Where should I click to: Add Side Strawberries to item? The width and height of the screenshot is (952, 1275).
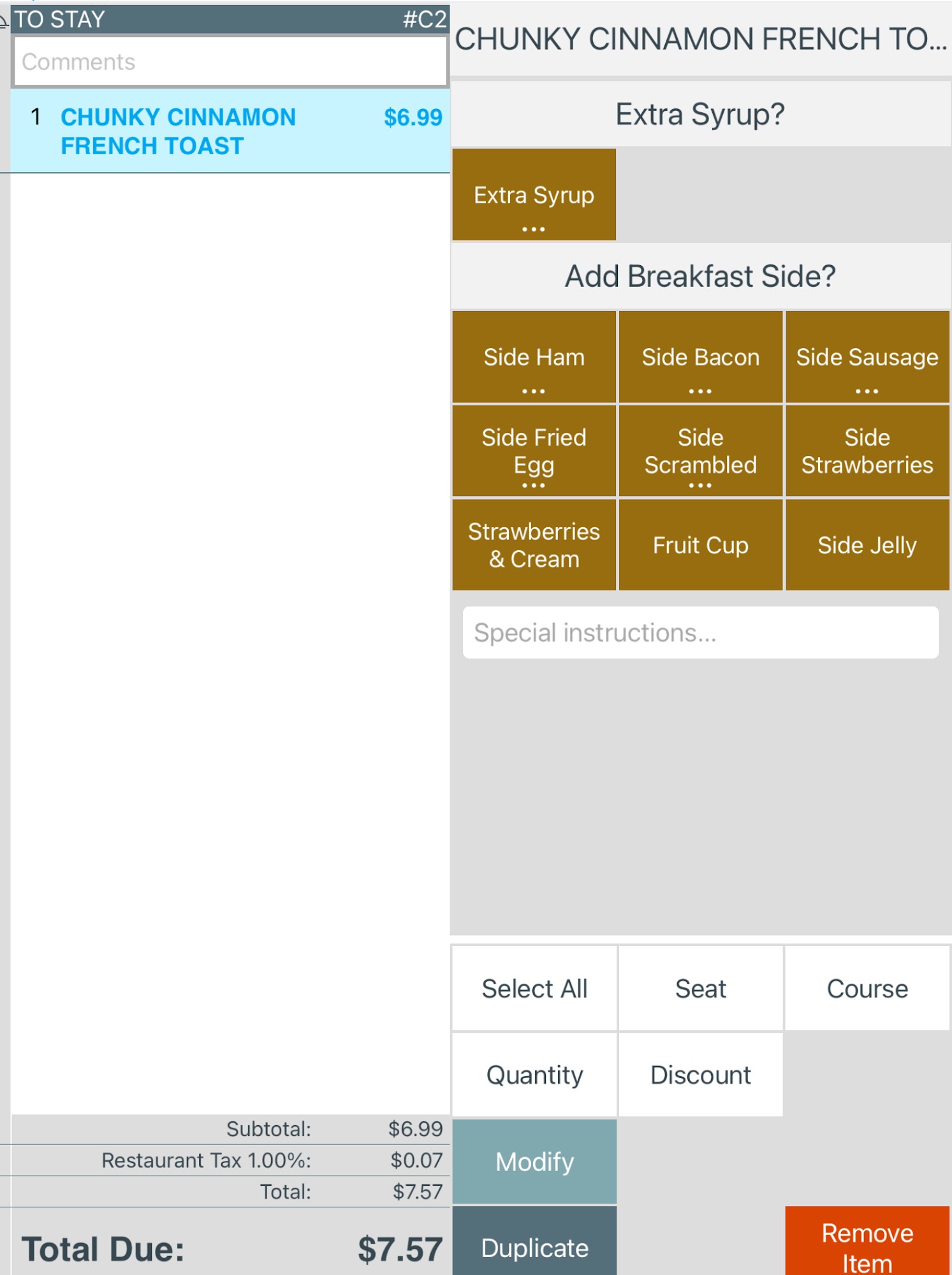point(867,451)
